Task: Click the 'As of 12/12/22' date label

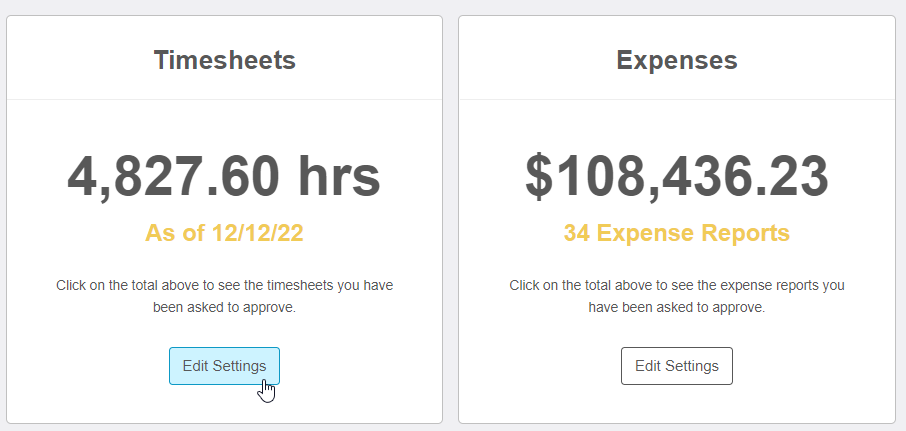Action: click(224, 233)
